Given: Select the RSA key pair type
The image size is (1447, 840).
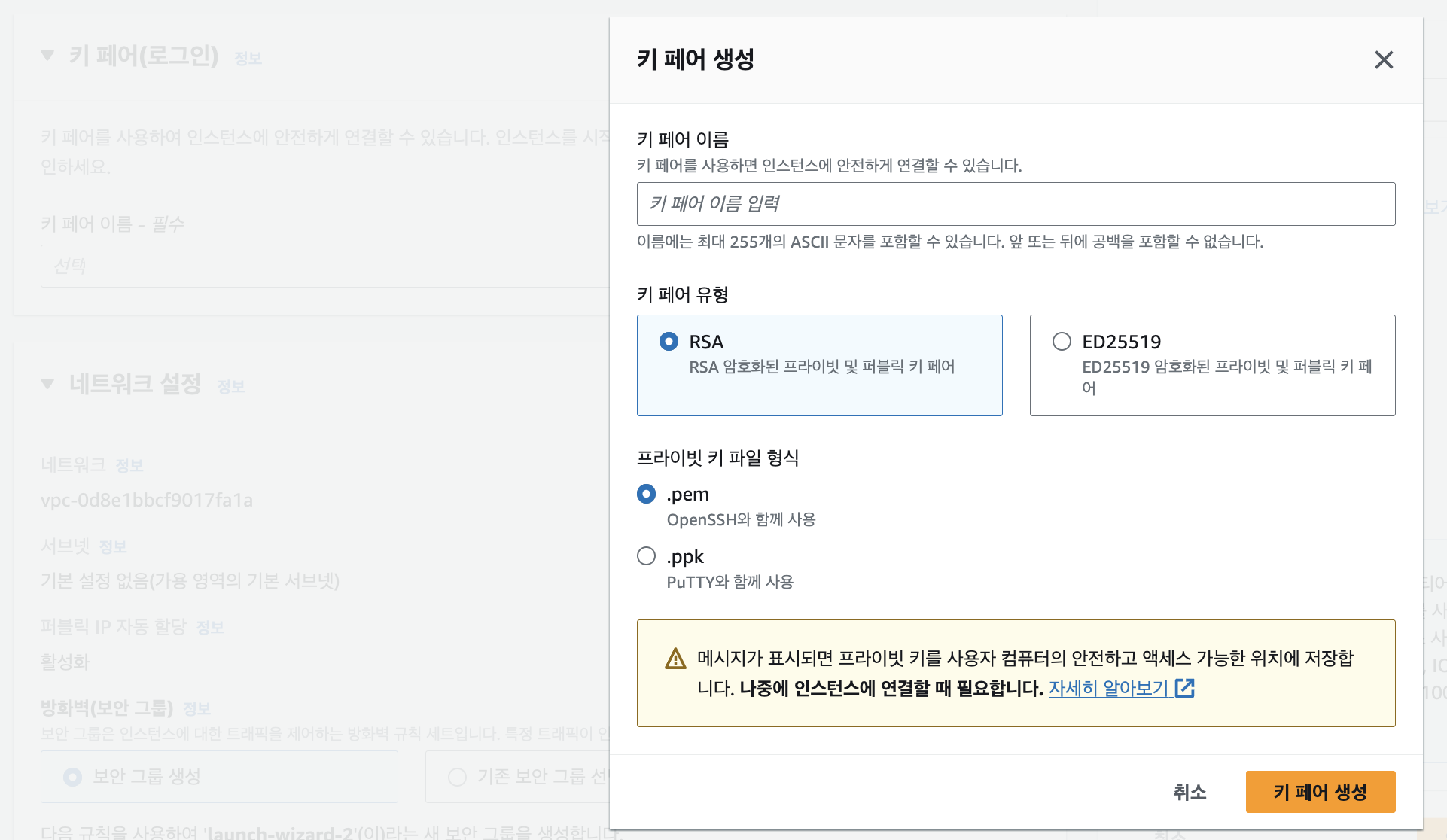Looking at the screenshot, I should pyautogui.click(x=669, y=342).
